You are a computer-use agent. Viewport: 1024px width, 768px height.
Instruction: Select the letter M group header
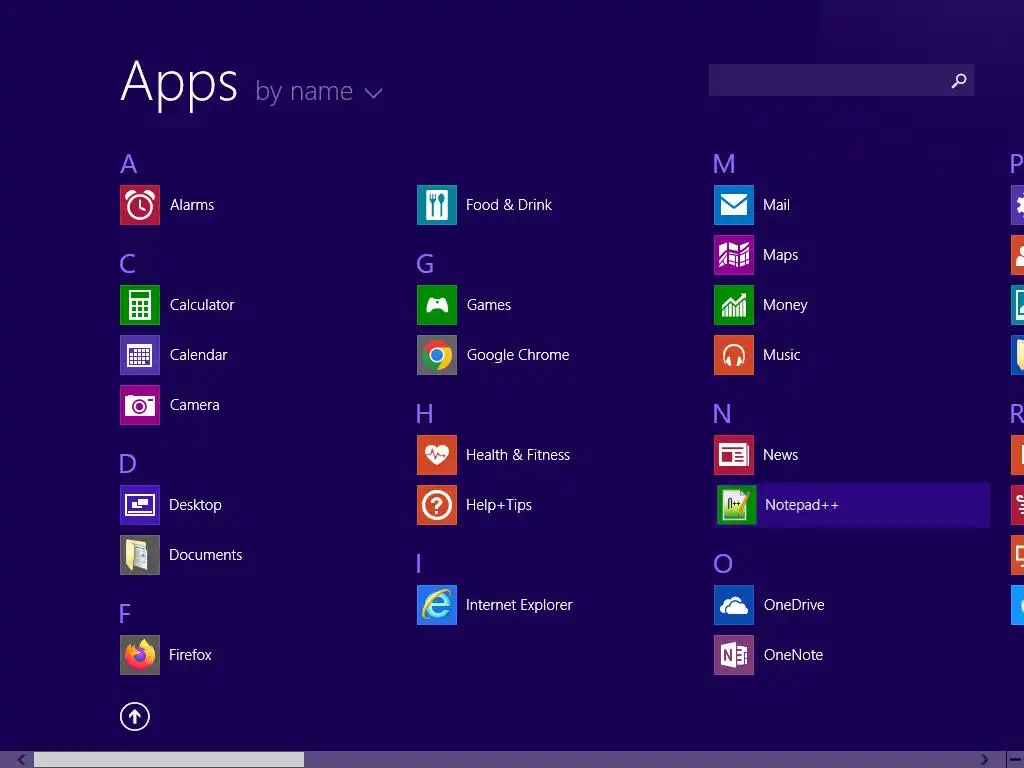pos(724,164)
